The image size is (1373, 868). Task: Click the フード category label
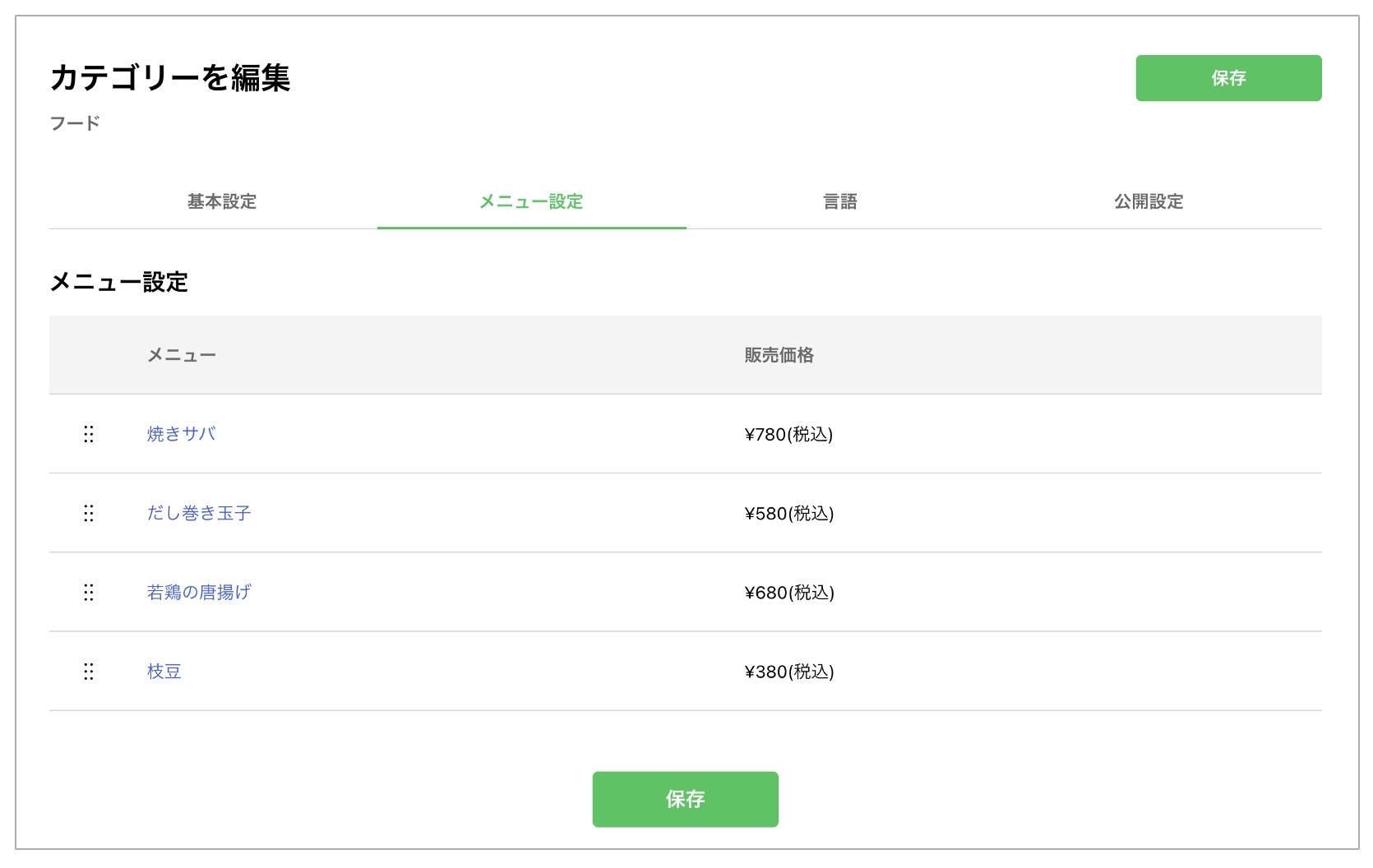(75, 124)
